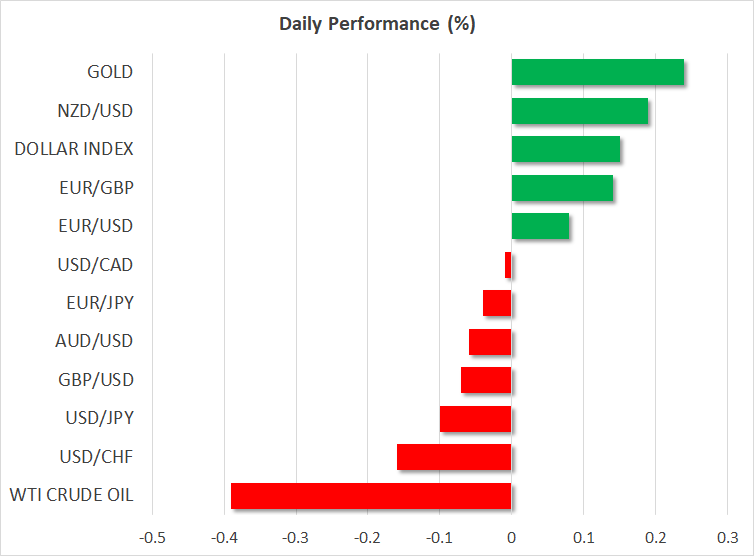754x556 pixels.
Task: Click the red AUD/USD bar
Action: [490, 342]
